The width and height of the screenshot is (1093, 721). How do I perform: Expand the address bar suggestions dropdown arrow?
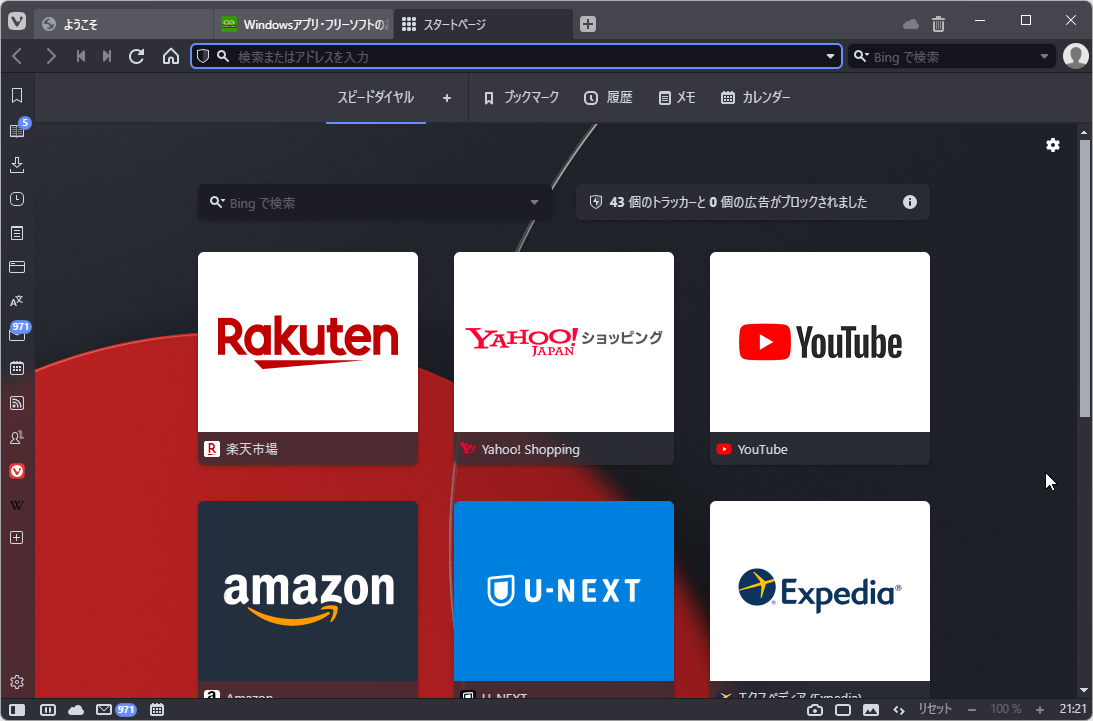point(830,56)
